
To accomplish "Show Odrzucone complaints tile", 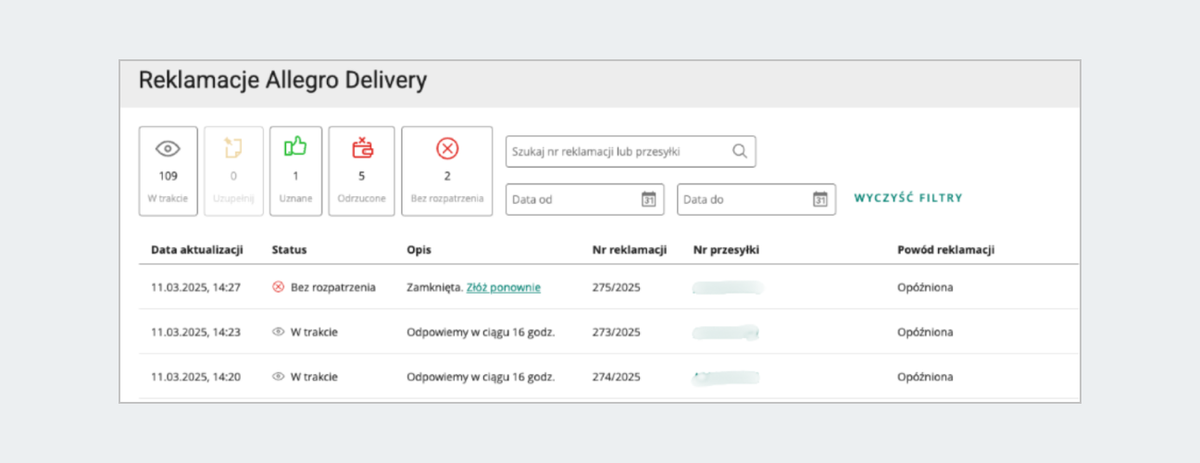I will (x=362, y=171).
